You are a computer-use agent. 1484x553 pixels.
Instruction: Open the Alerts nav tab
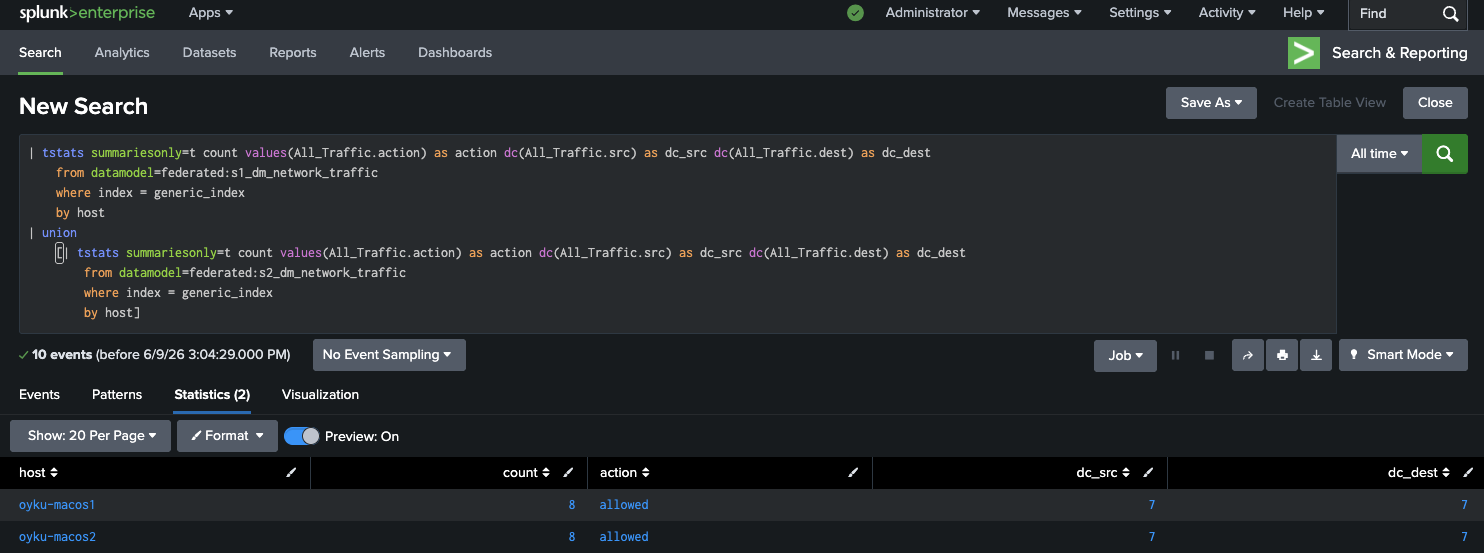pyautogui.click(x=367, y=53)
